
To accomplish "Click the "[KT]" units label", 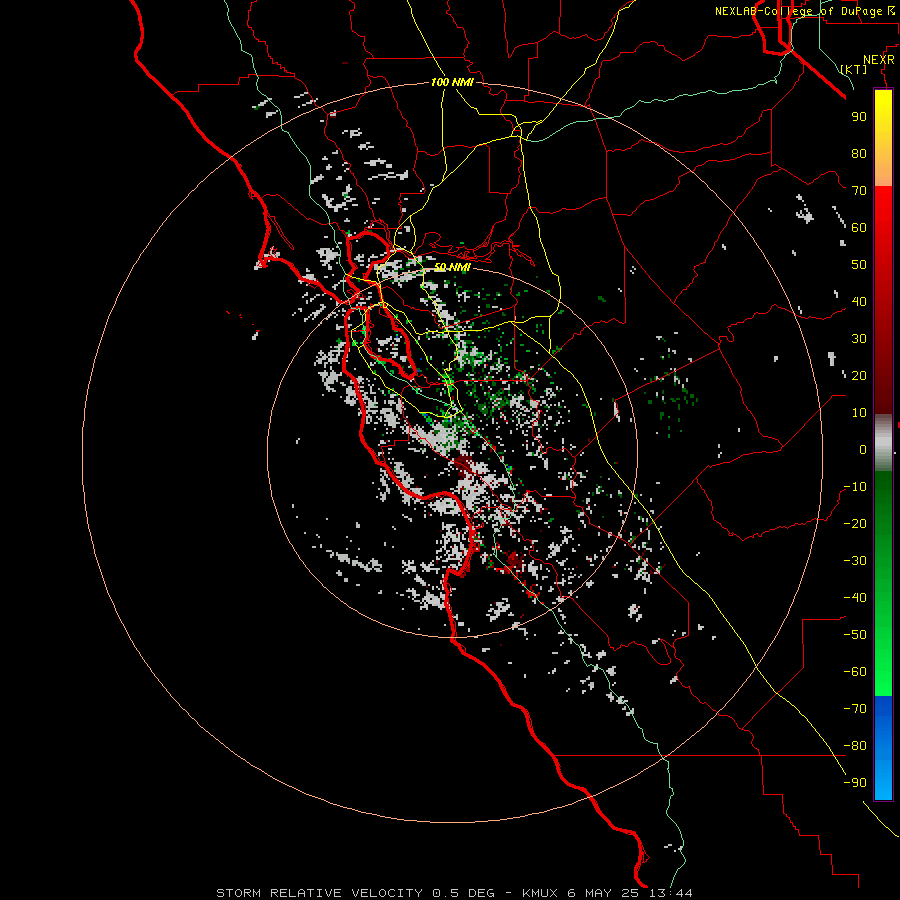I will point(854,69).
